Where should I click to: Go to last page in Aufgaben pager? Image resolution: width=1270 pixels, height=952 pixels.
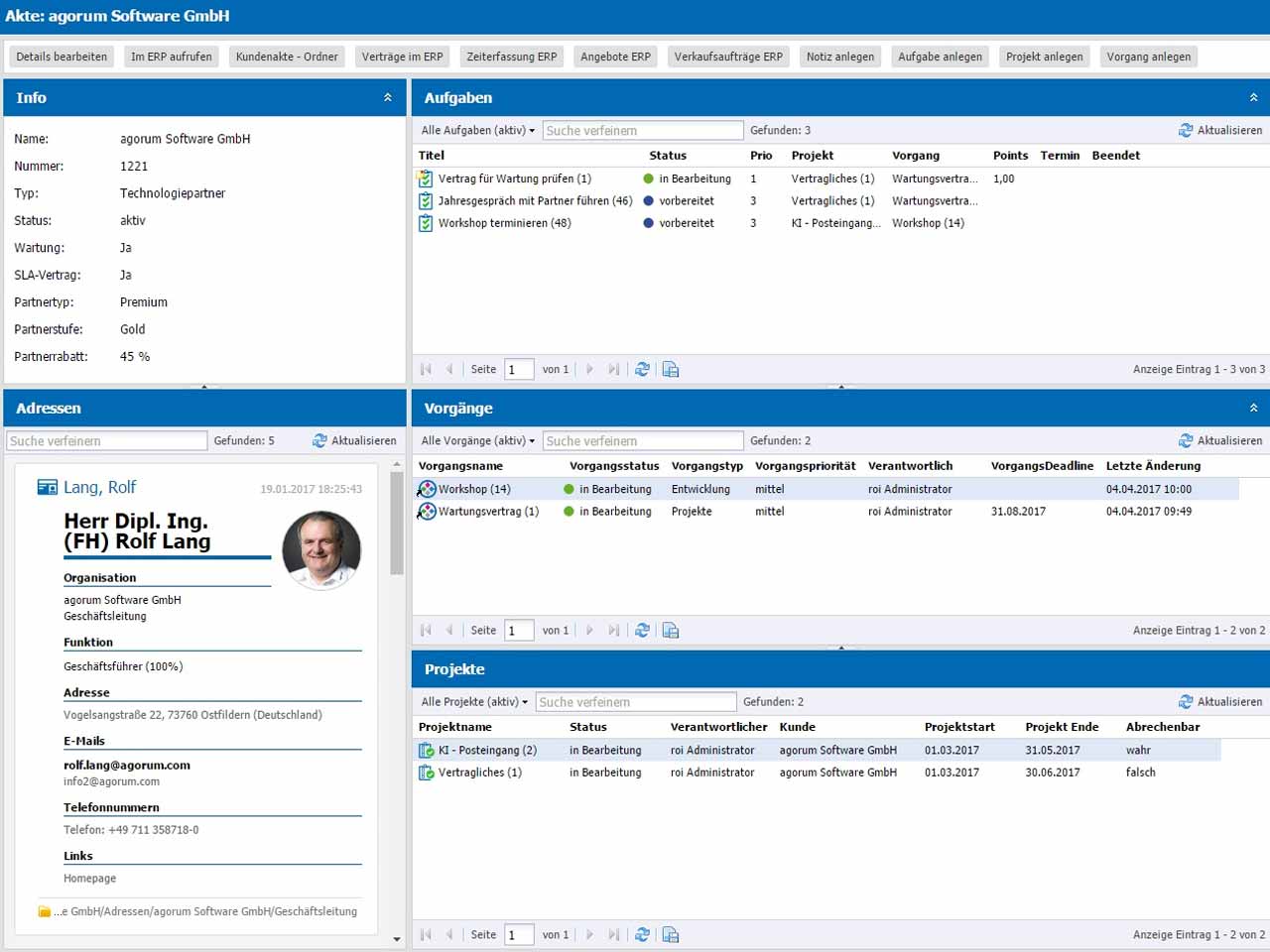tap(613, 369)
